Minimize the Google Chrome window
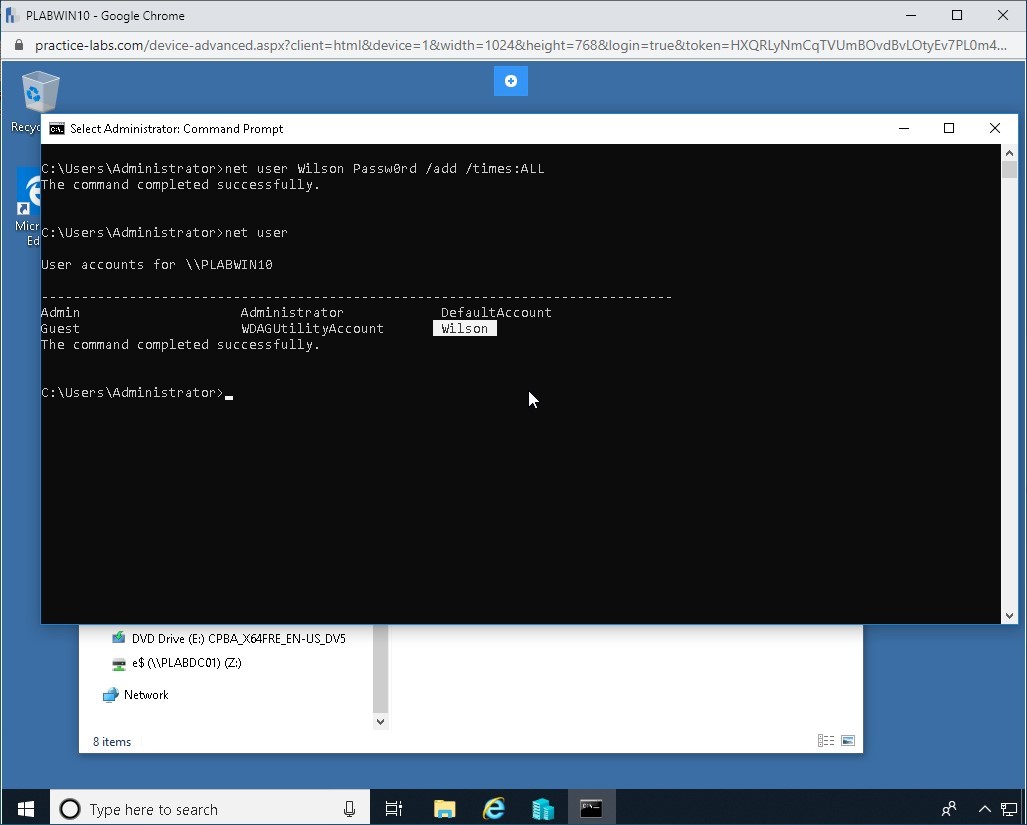1027x825 pixels. 912,15
